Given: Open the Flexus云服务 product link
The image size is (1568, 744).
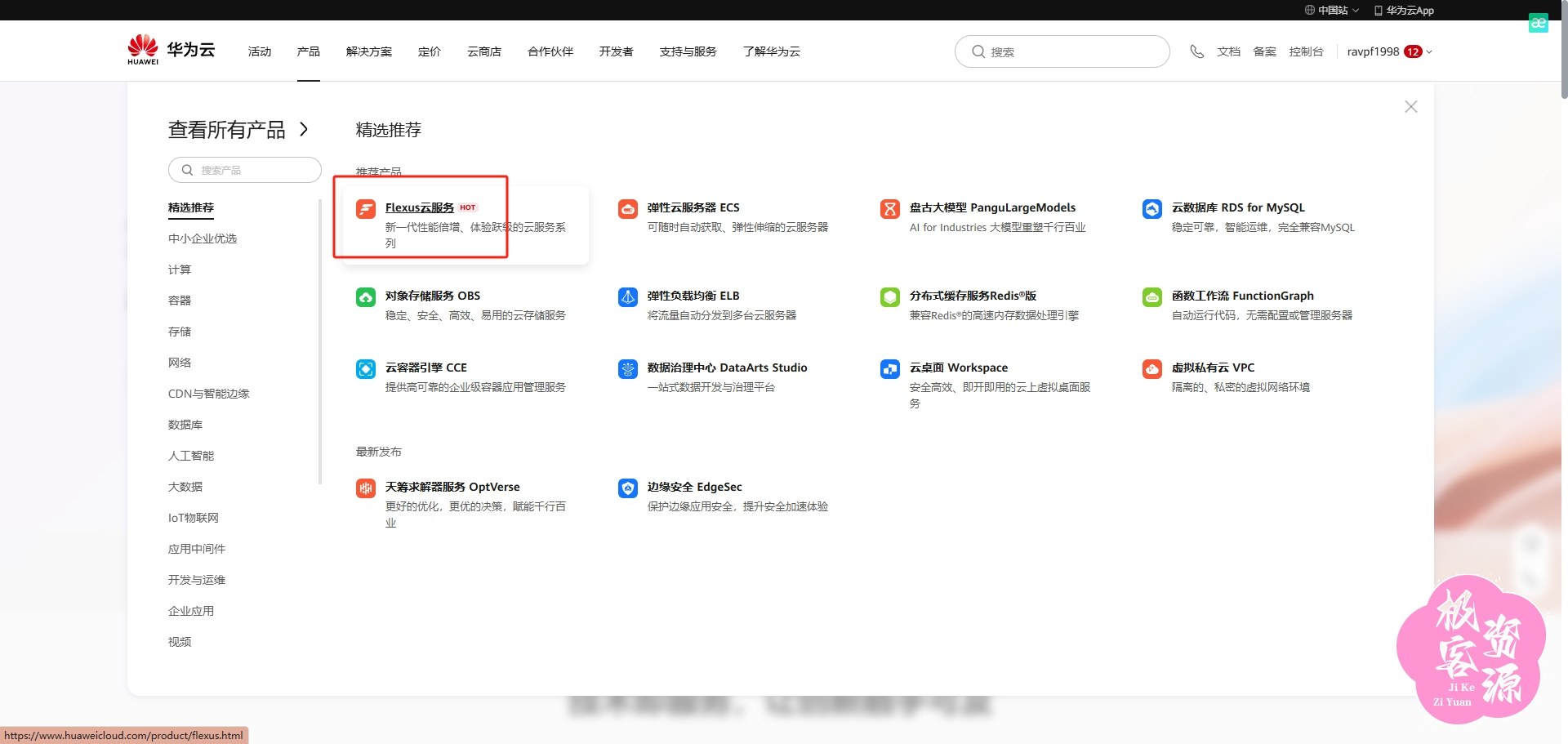Looking at the screenshot, I should click(x=420, y=207).
